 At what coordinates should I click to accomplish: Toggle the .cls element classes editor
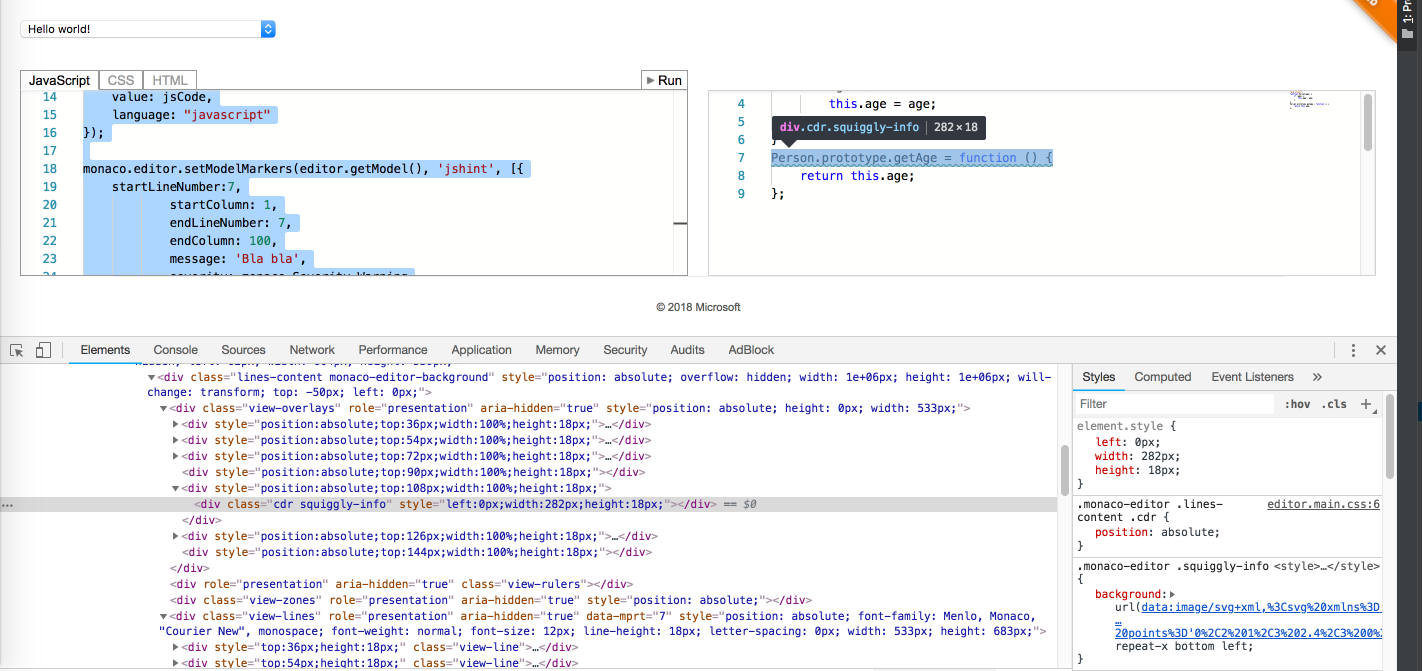click(1334, 403)
